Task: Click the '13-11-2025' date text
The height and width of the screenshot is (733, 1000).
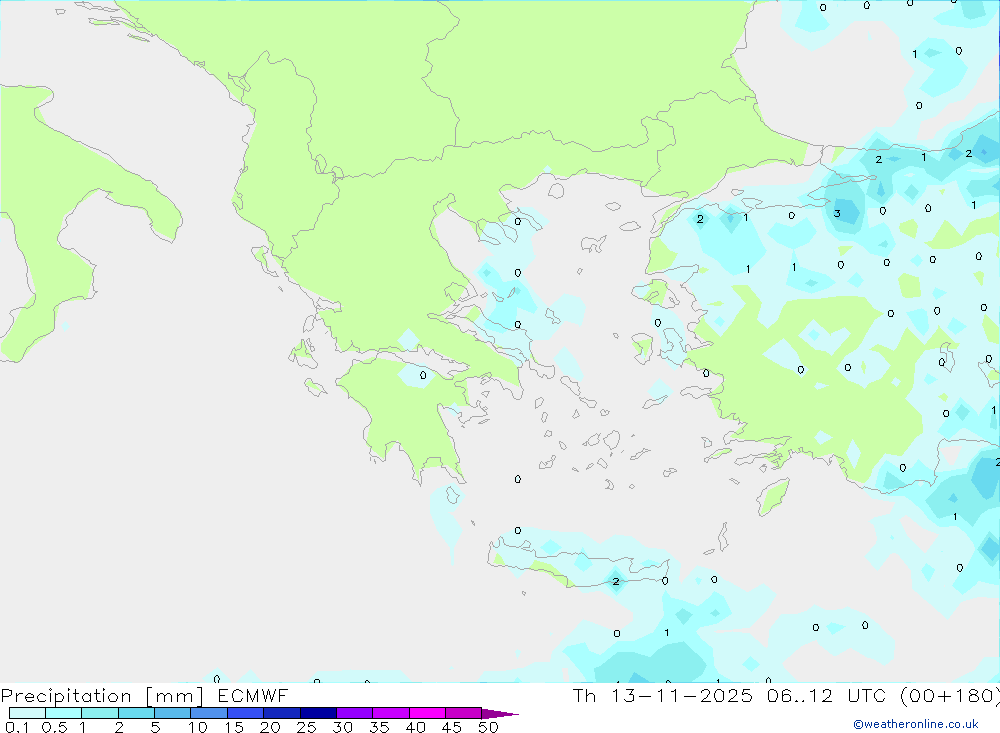Action: [681, 696]
